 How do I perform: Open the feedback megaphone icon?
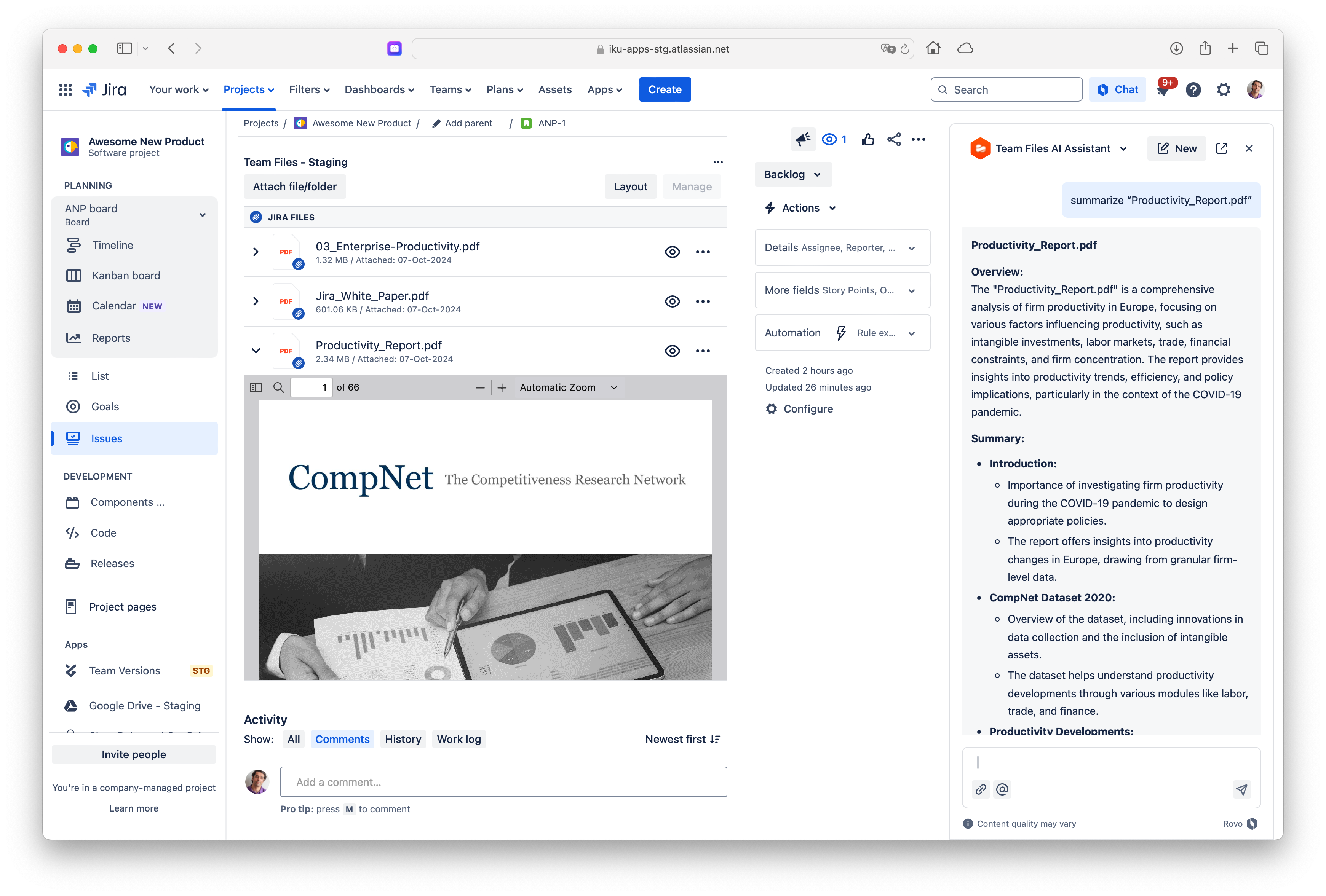[803, 139]
